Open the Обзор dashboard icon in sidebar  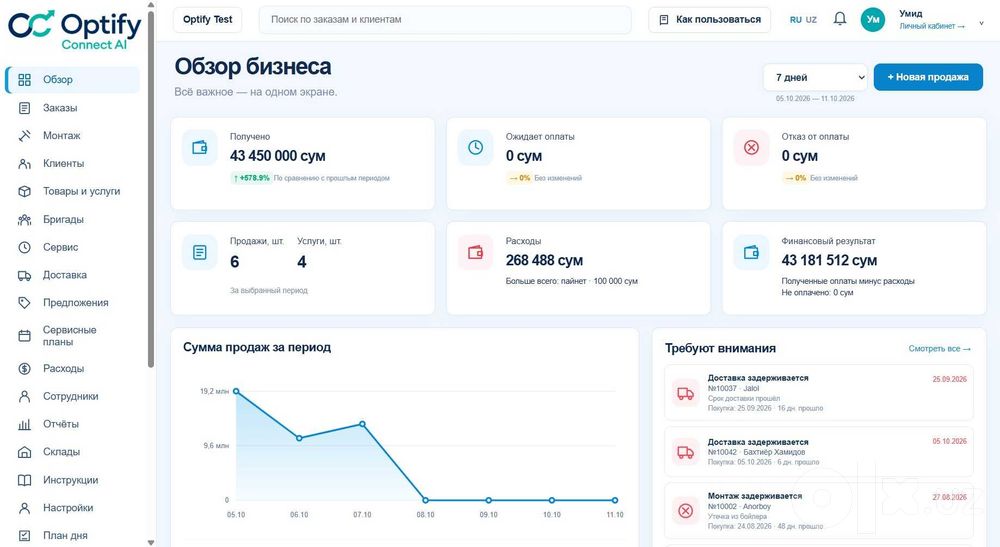click(24, 80)
